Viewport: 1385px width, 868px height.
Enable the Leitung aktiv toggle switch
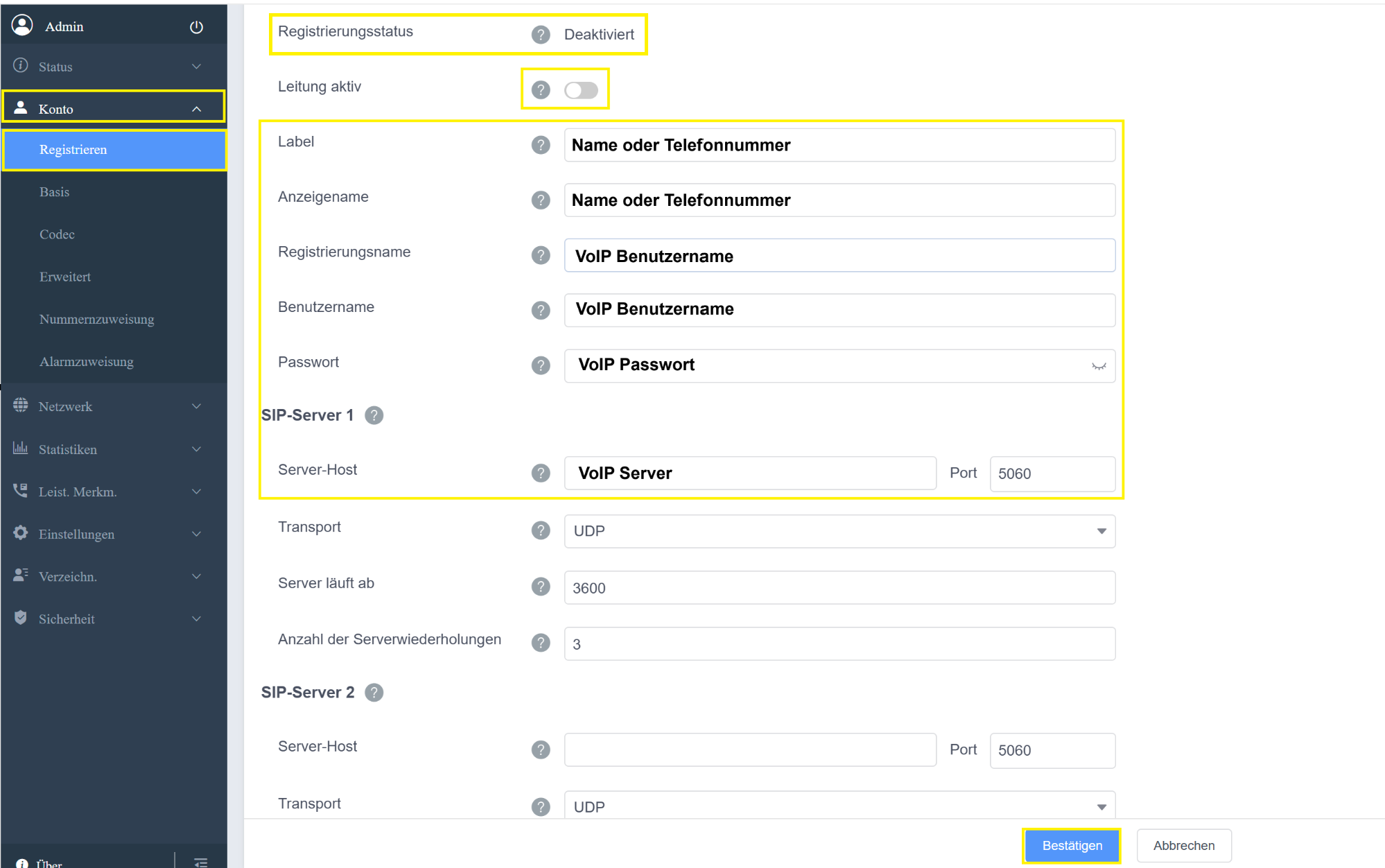581,90
